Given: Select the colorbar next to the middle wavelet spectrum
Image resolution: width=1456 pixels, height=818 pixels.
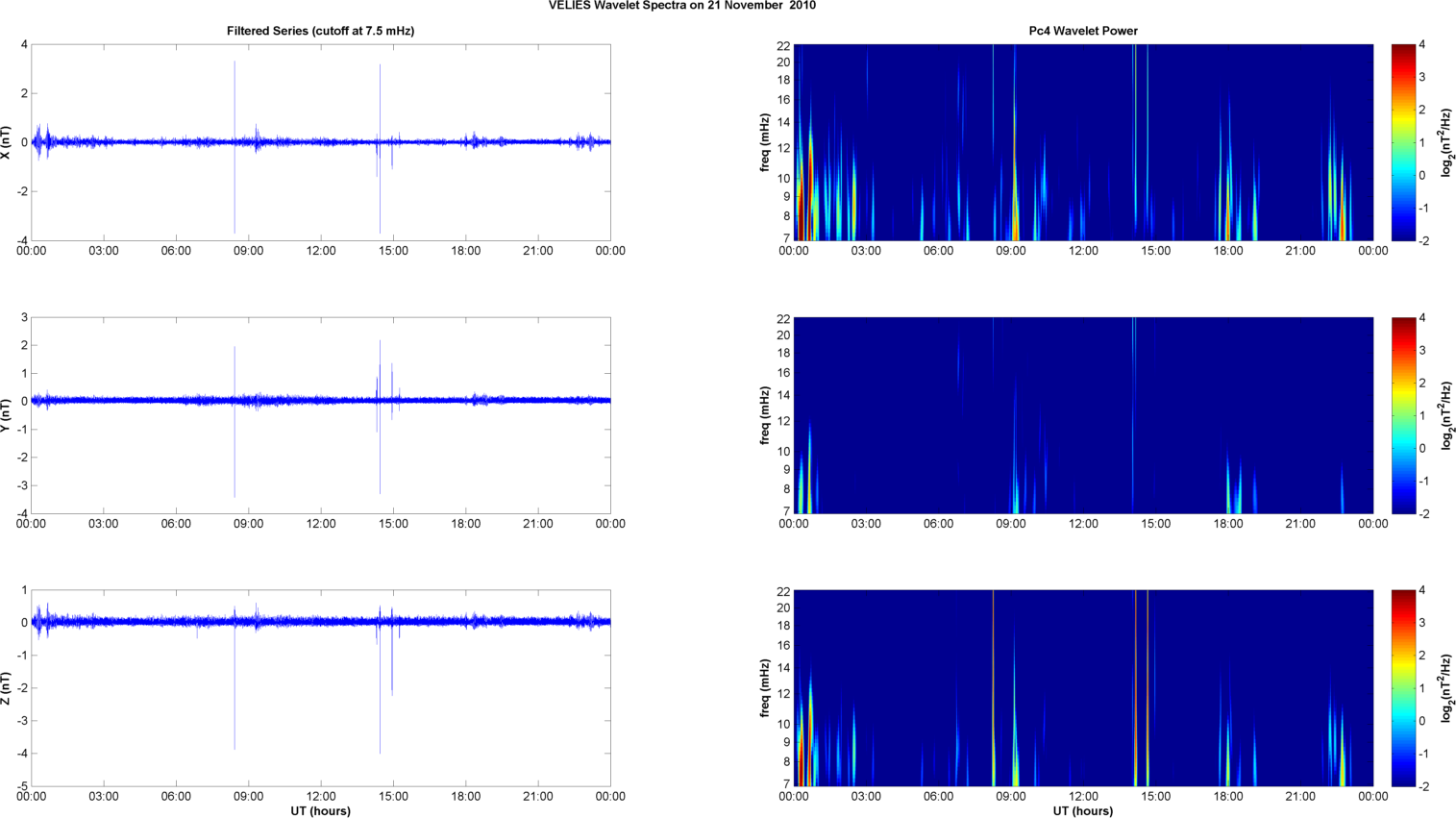Looking at the screenshot, I should click(1403, 415).
